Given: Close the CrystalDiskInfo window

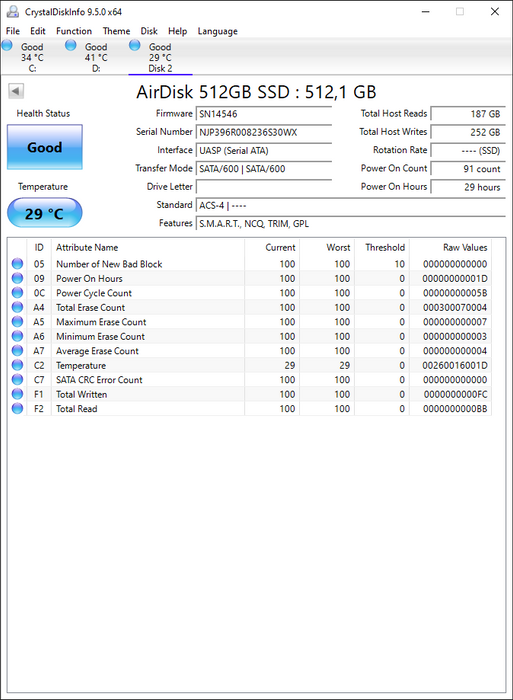Looking at the screenshot, I should coord(495,12).
